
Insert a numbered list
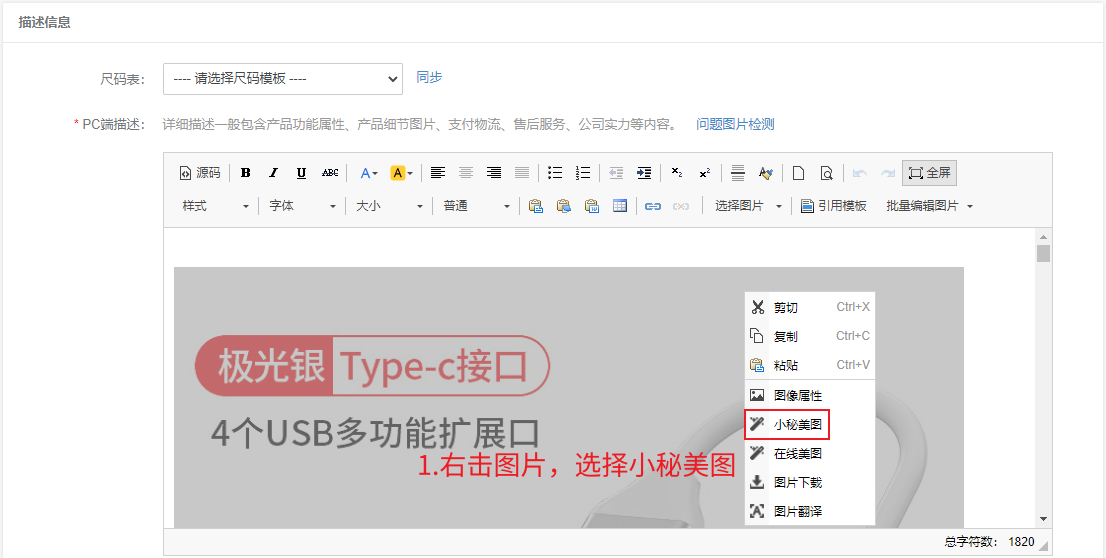[583, 173]
